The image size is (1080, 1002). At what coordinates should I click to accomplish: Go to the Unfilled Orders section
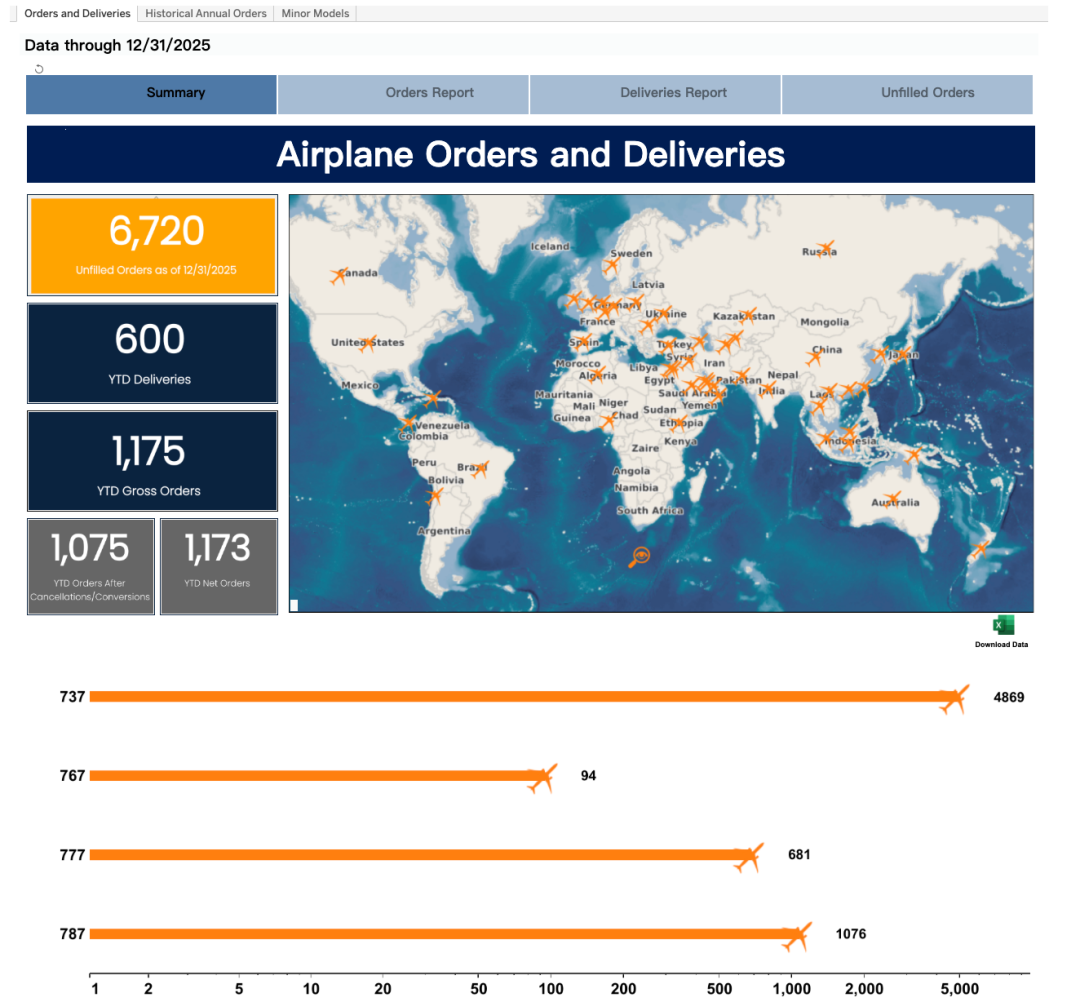point(927,93)
